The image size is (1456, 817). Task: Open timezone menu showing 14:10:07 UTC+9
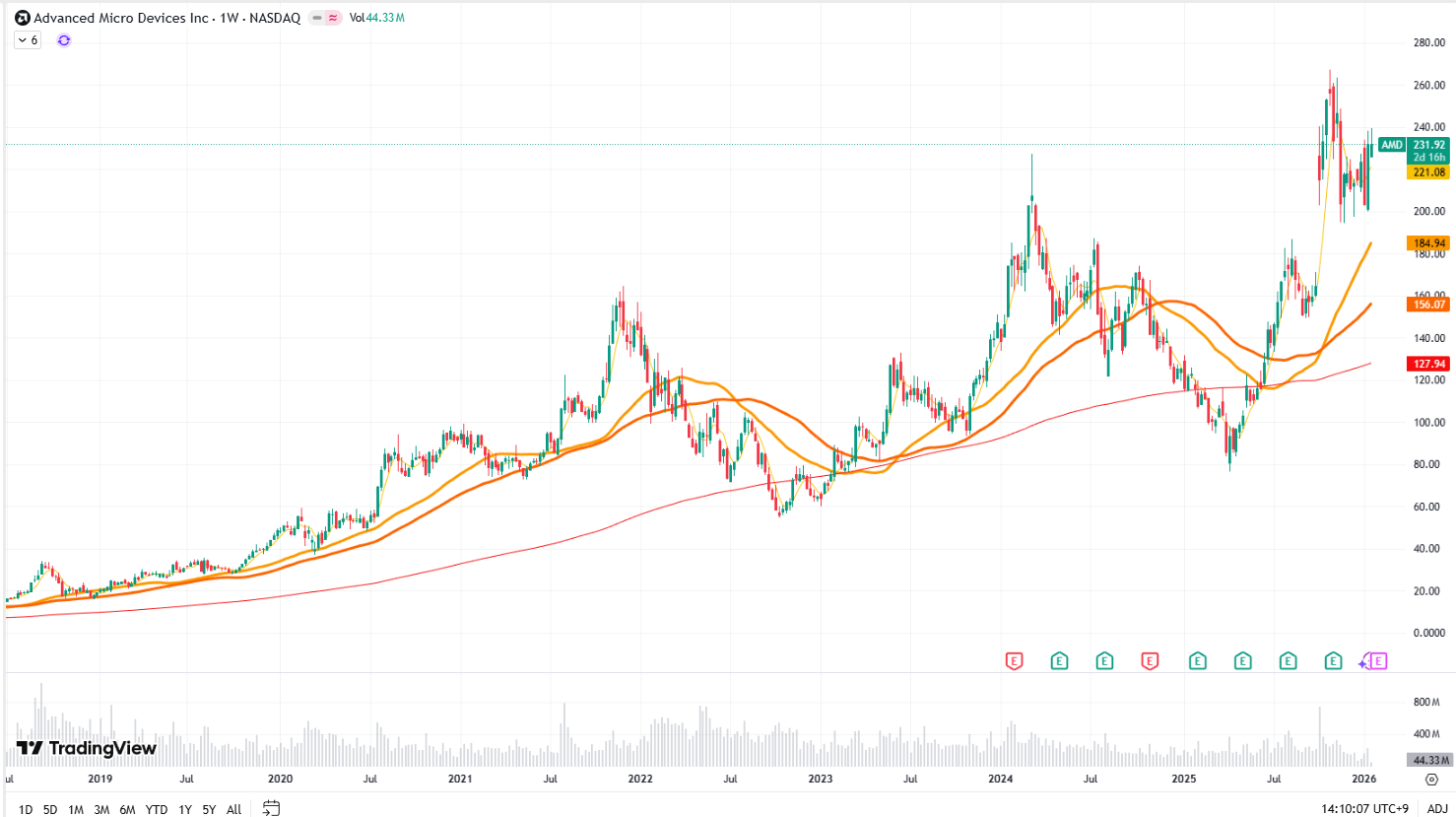(1364, 809)
